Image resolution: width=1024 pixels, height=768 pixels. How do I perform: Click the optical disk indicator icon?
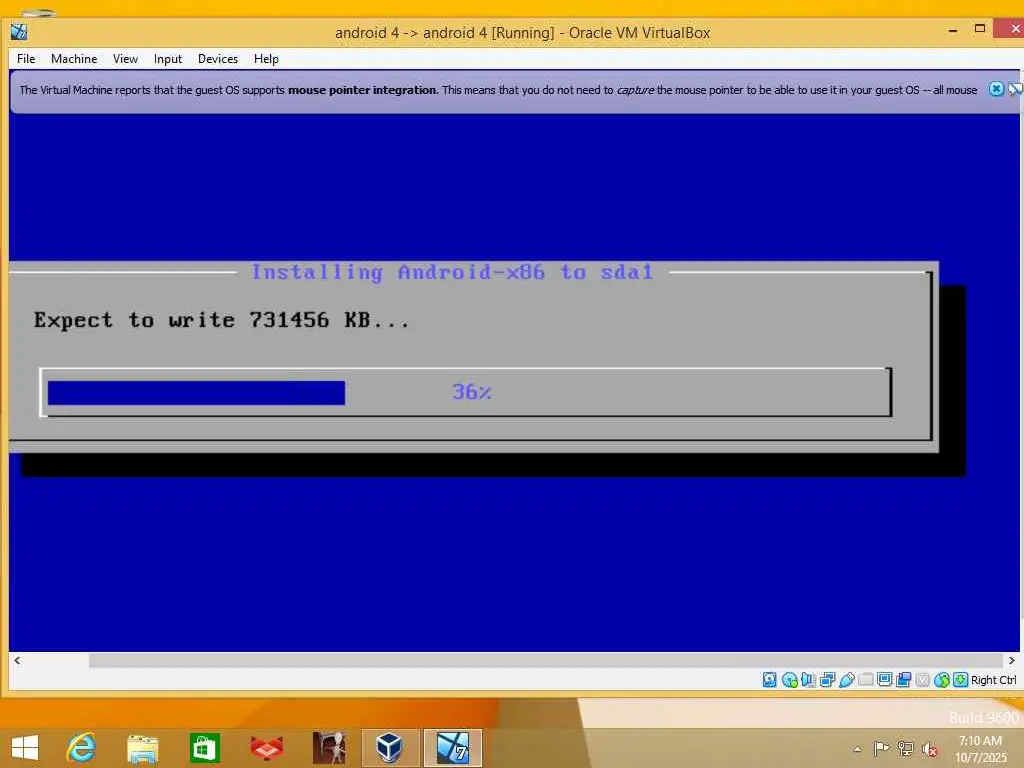[790, 680]
